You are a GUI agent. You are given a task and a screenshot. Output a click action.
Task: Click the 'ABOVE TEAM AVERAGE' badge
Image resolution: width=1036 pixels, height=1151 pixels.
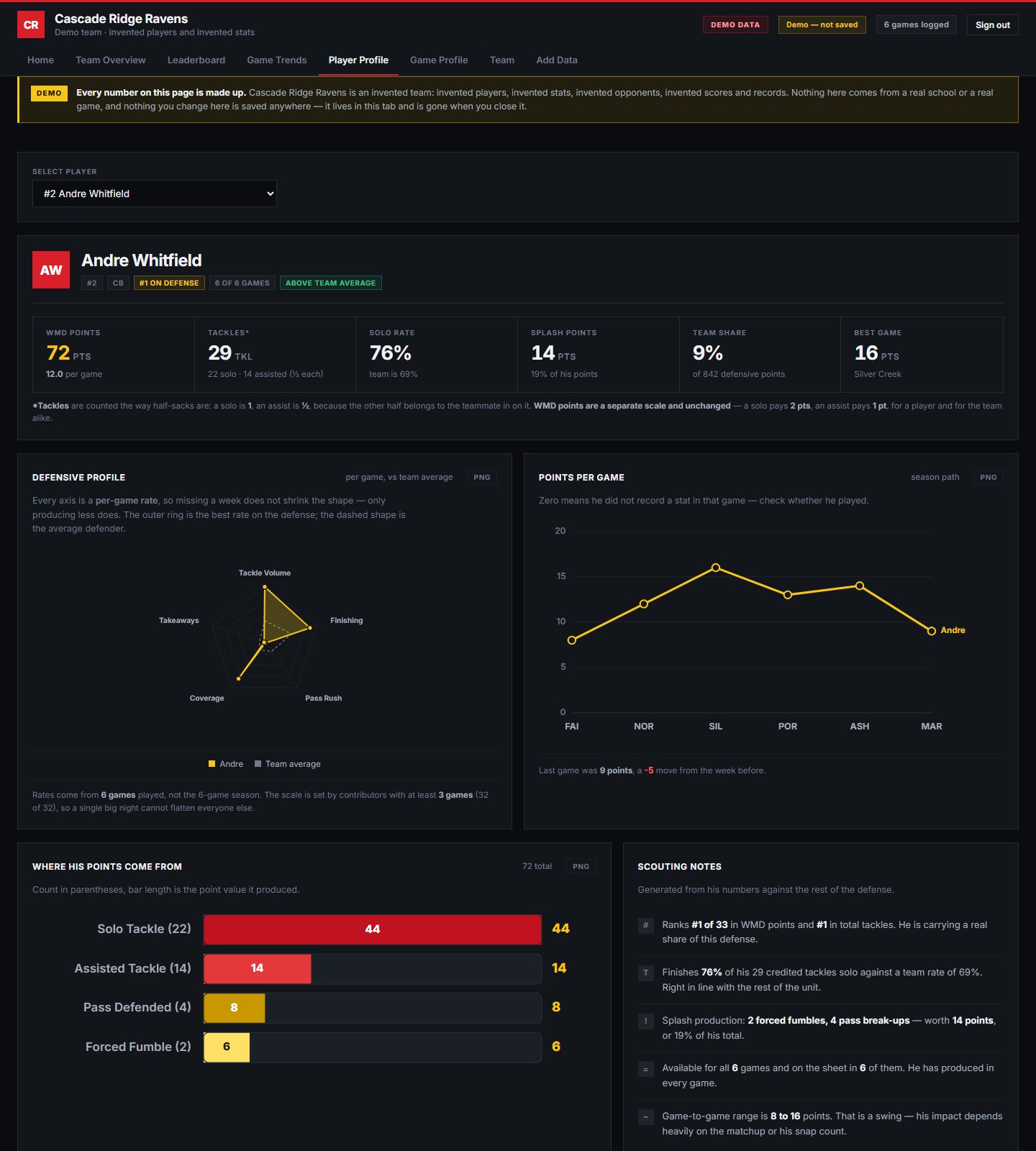331,283
